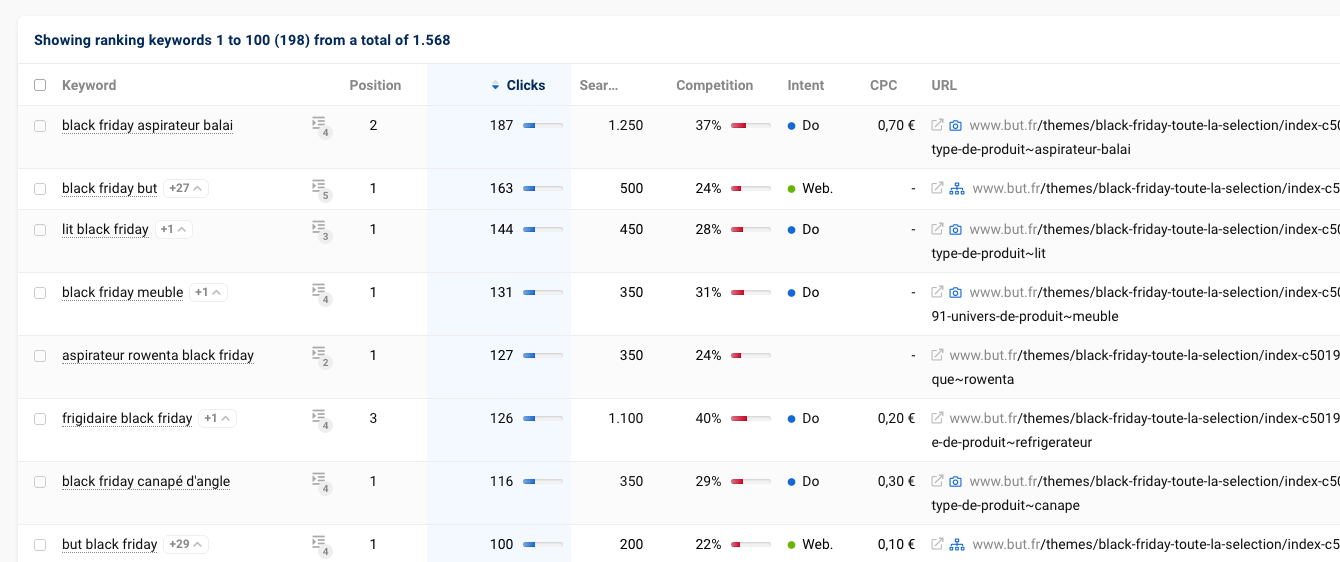This screenshot has width=1340, height=562.
Task: Select checkbox for frigidaire black friday row
Action: point(40,419)
